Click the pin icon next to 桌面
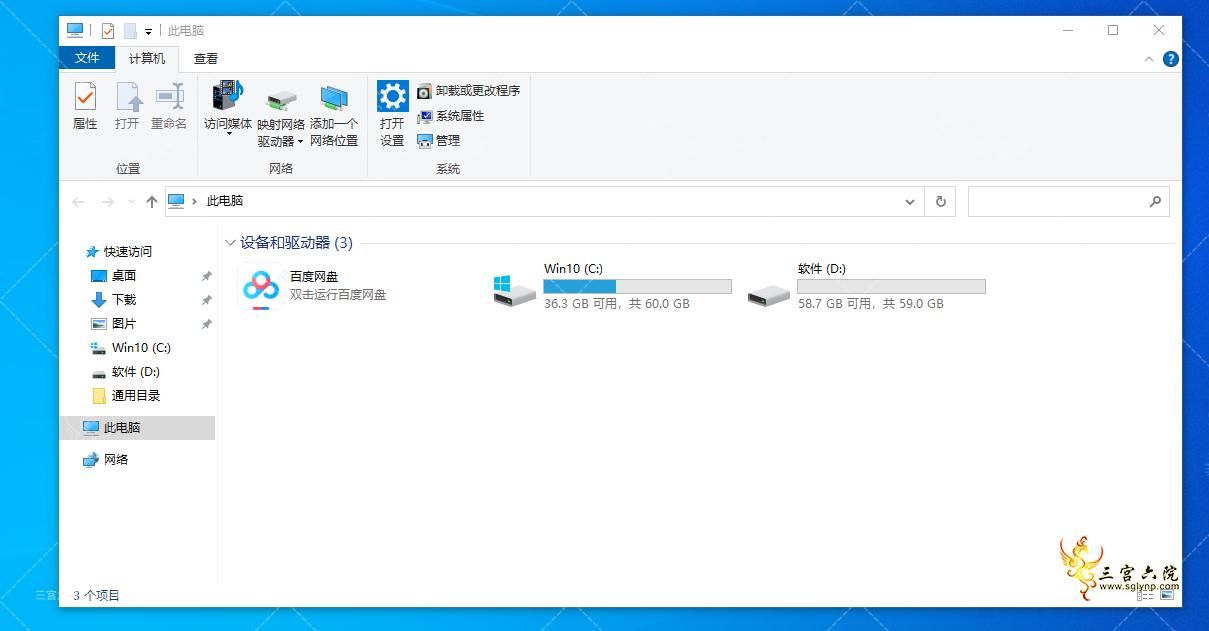 (x=206, y=276)
